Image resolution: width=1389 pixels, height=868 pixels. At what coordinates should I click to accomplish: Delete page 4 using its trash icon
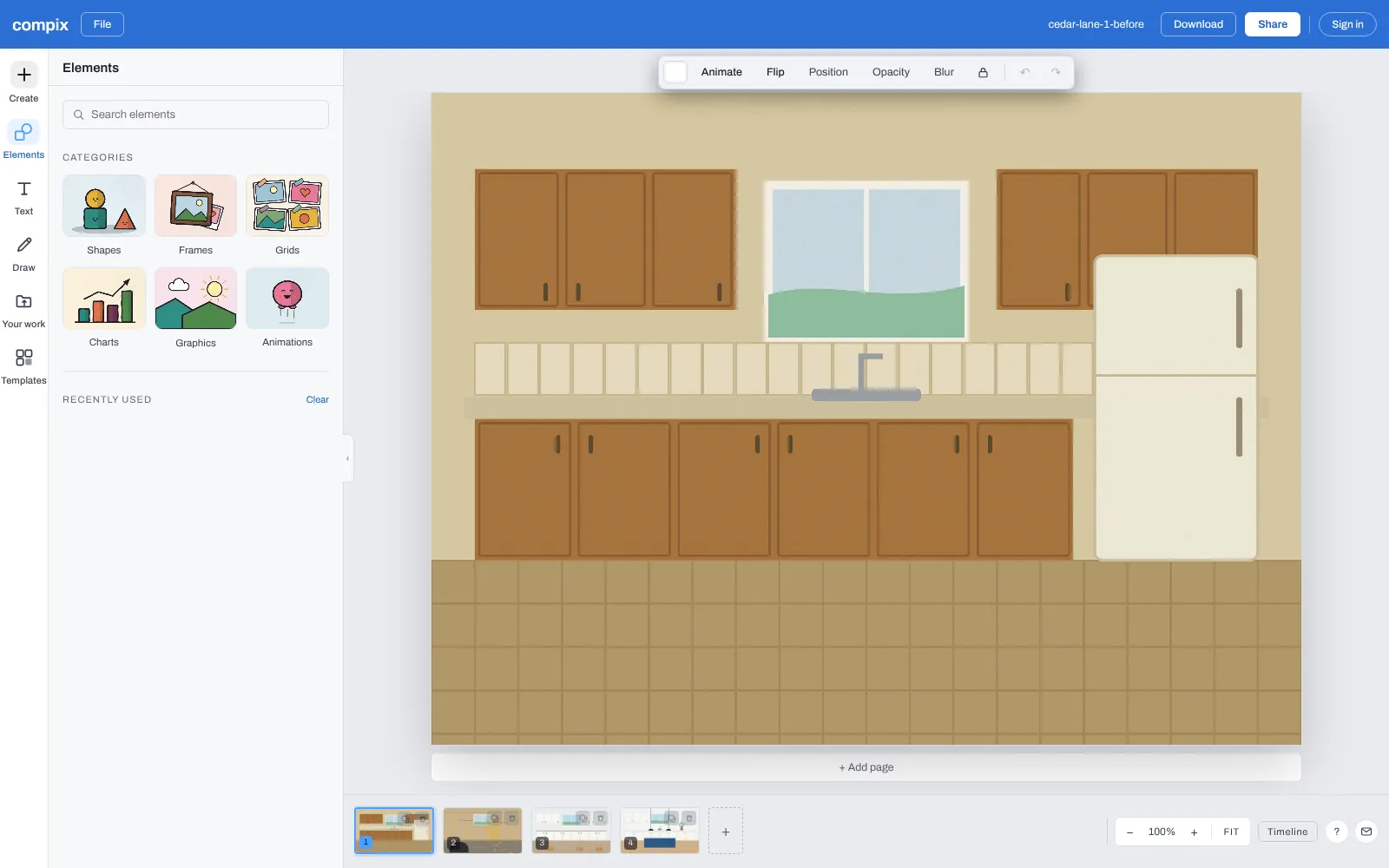click(x=689, y=819)
